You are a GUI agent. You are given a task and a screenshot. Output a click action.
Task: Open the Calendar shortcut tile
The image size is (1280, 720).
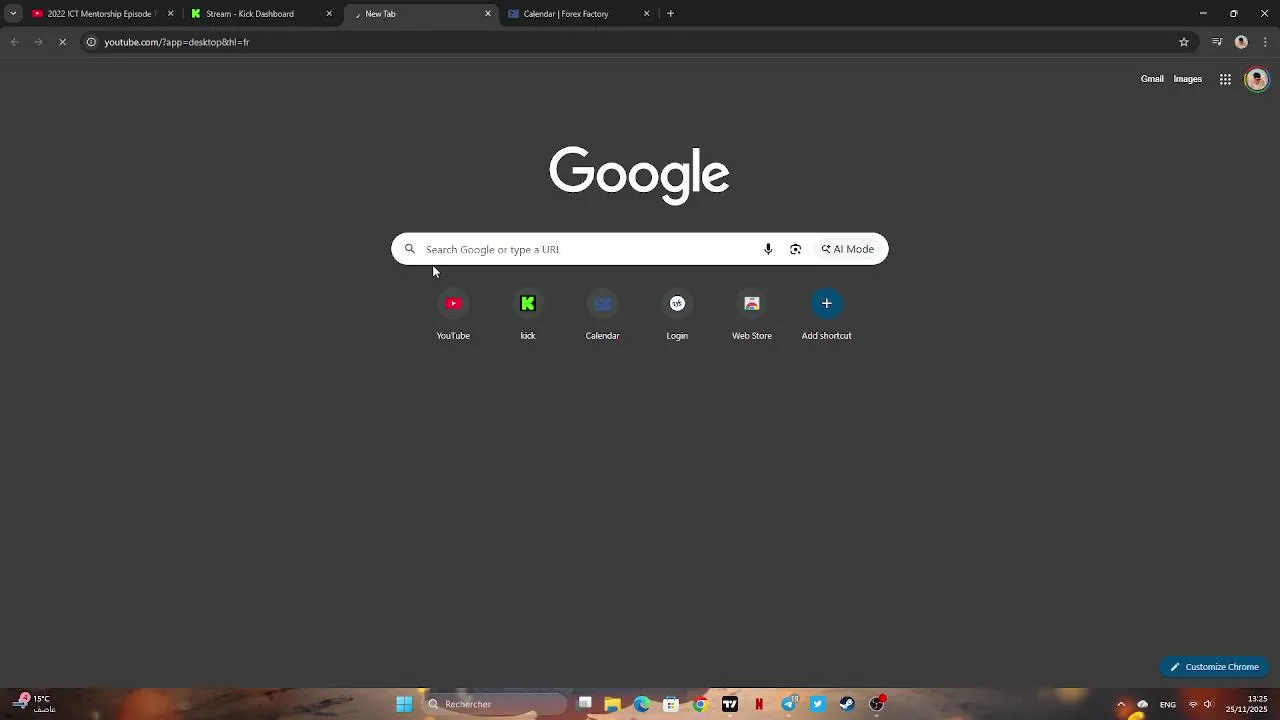point(602,315)
